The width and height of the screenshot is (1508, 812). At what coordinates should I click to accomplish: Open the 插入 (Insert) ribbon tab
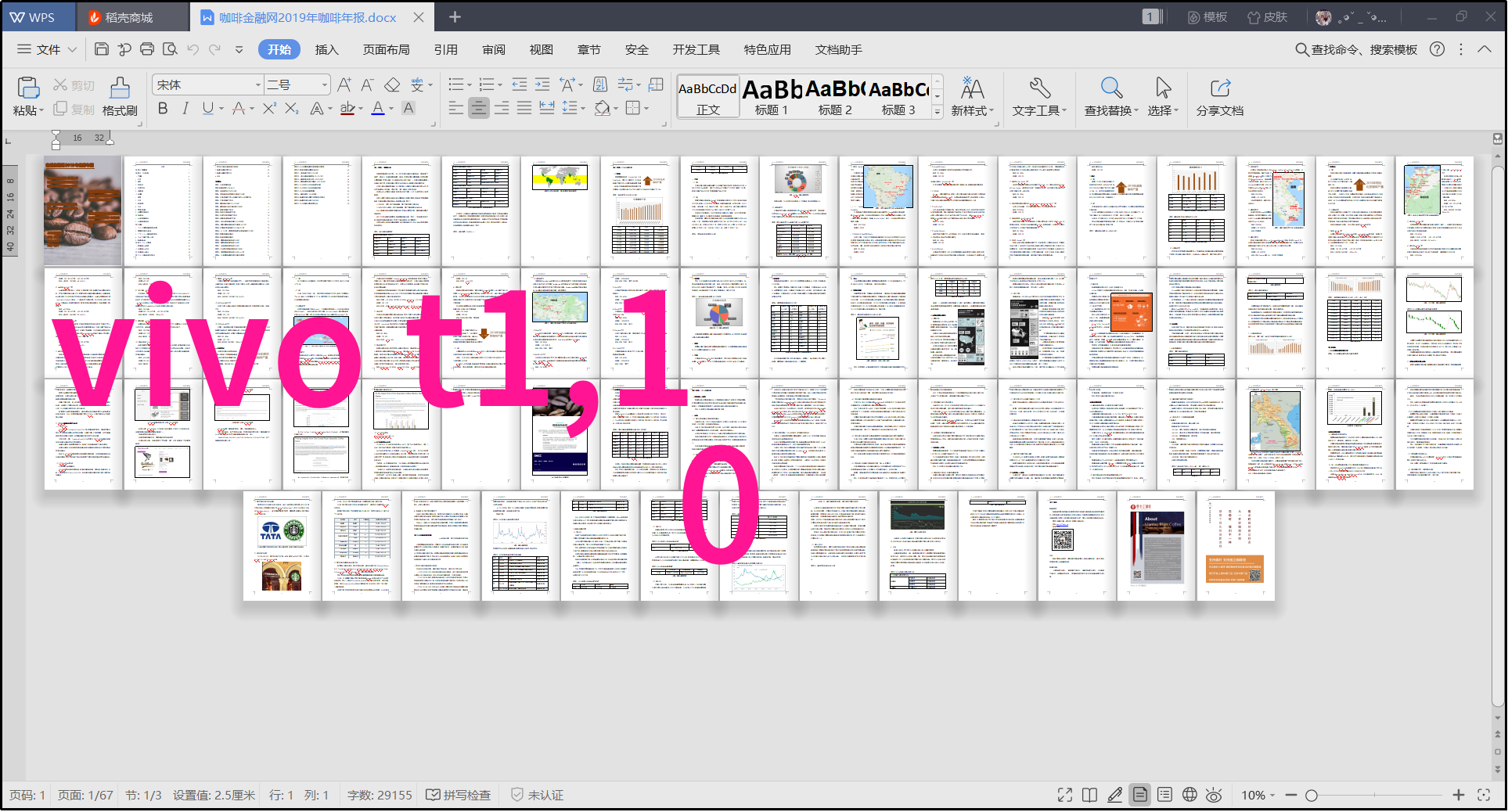click(x=326, y=49)
